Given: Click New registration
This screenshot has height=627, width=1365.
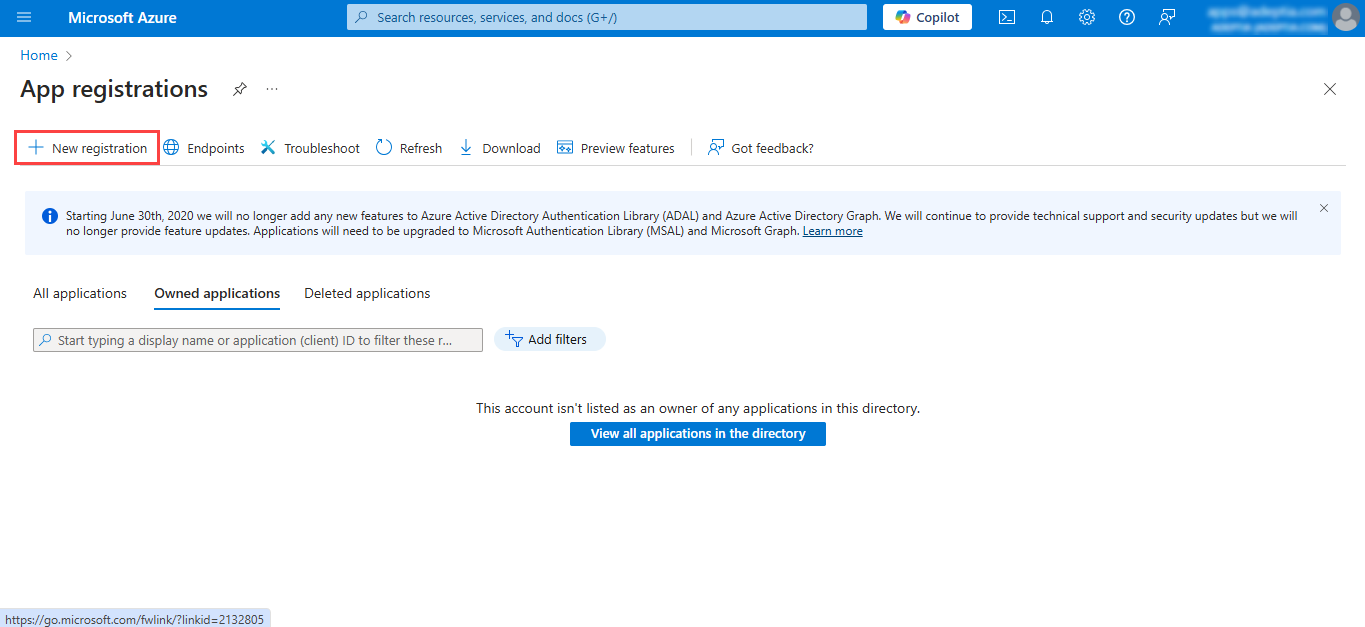Looking at the screenshot, I should (x=87, y=148).
